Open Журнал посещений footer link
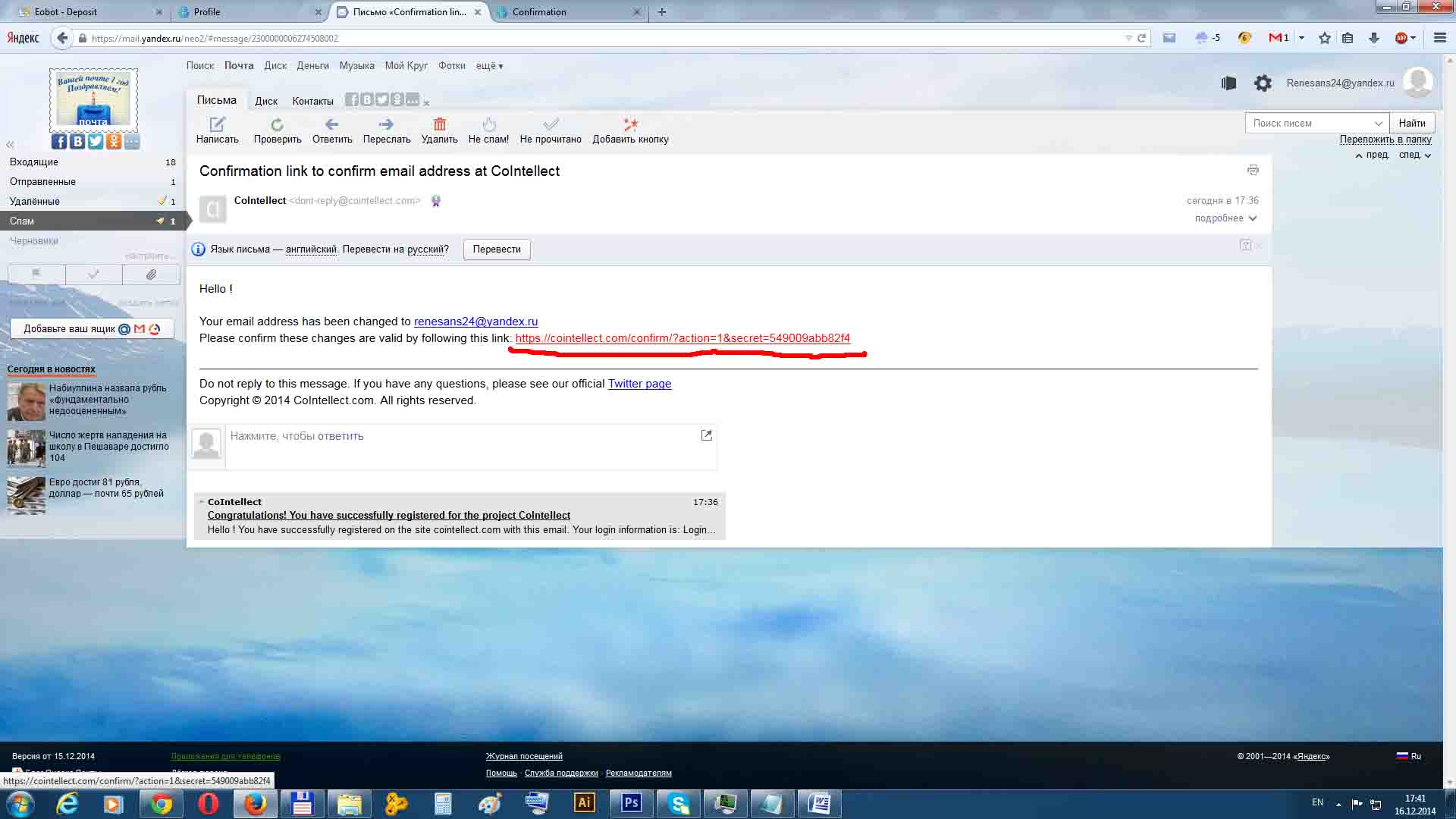The image size is (1456, 819). 524,756
